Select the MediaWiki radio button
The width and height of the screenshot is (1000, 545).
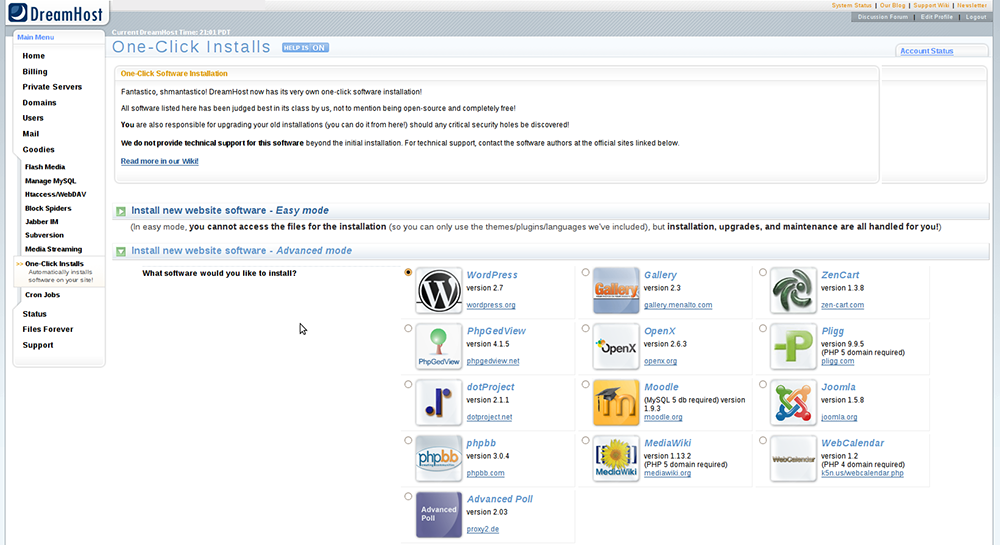pos(585,440)
